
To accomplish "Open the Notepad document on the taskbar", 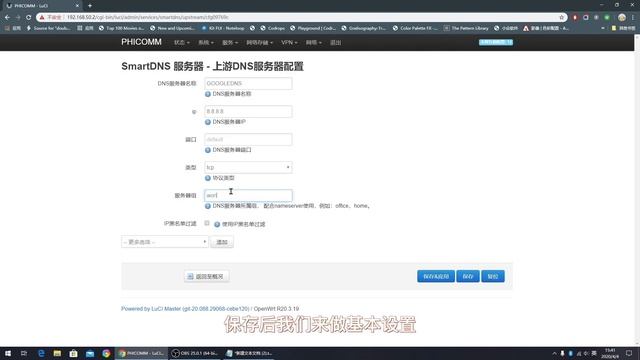I will coord(249,353).
